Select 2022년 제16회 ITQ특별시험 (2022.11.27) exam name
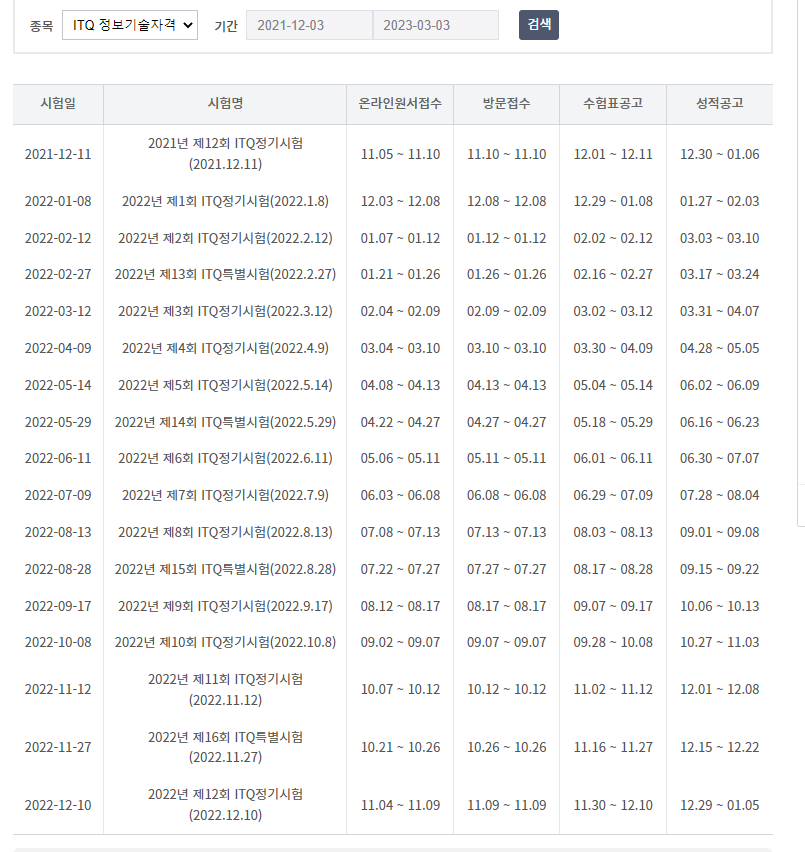The width and height of the screenshot is (805, 852). click(225, 747)
